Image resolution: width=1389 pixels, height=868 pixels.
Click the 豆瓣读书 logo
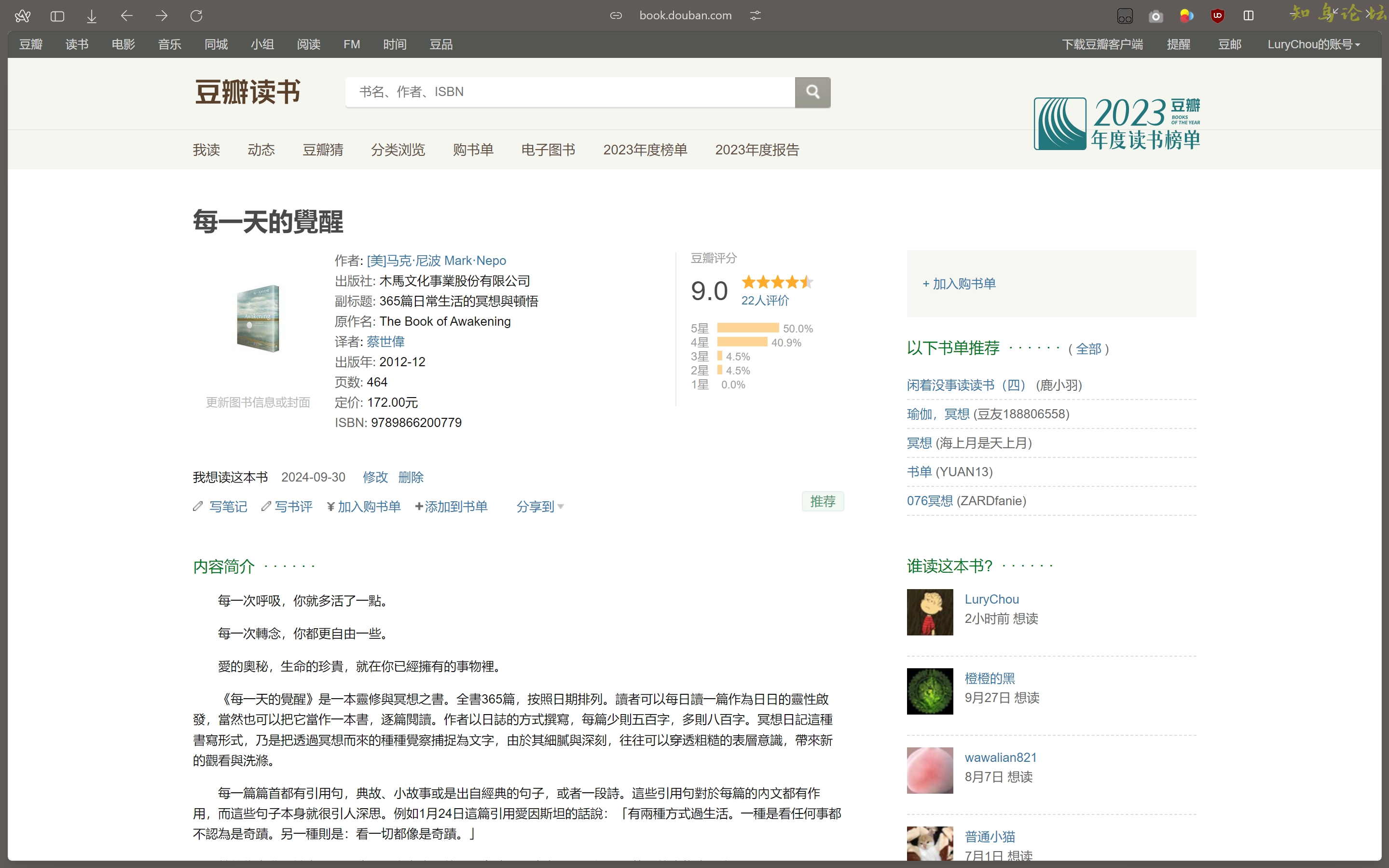click(248, 92)
